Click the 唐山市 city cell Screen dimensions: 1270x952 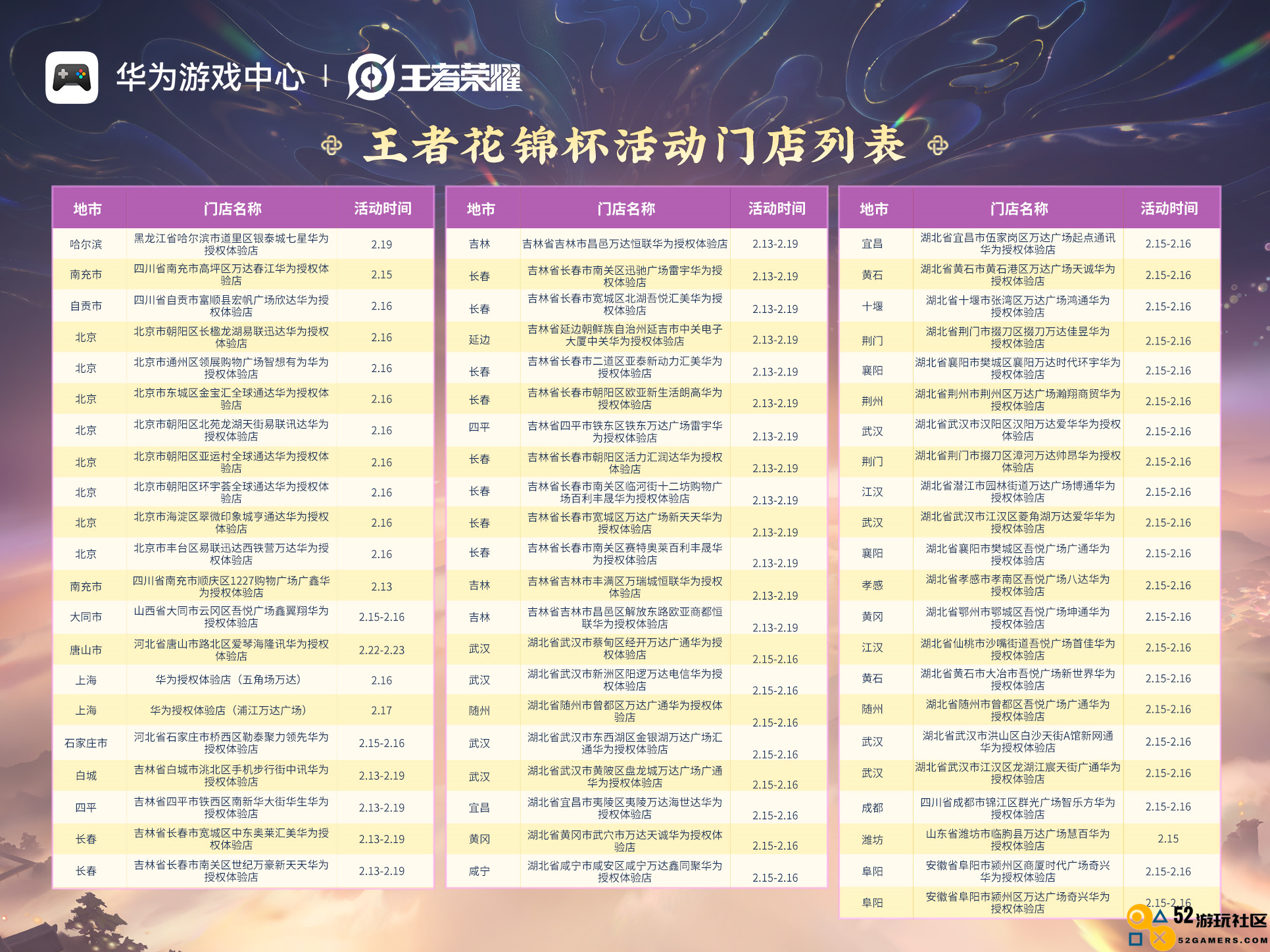86,650
